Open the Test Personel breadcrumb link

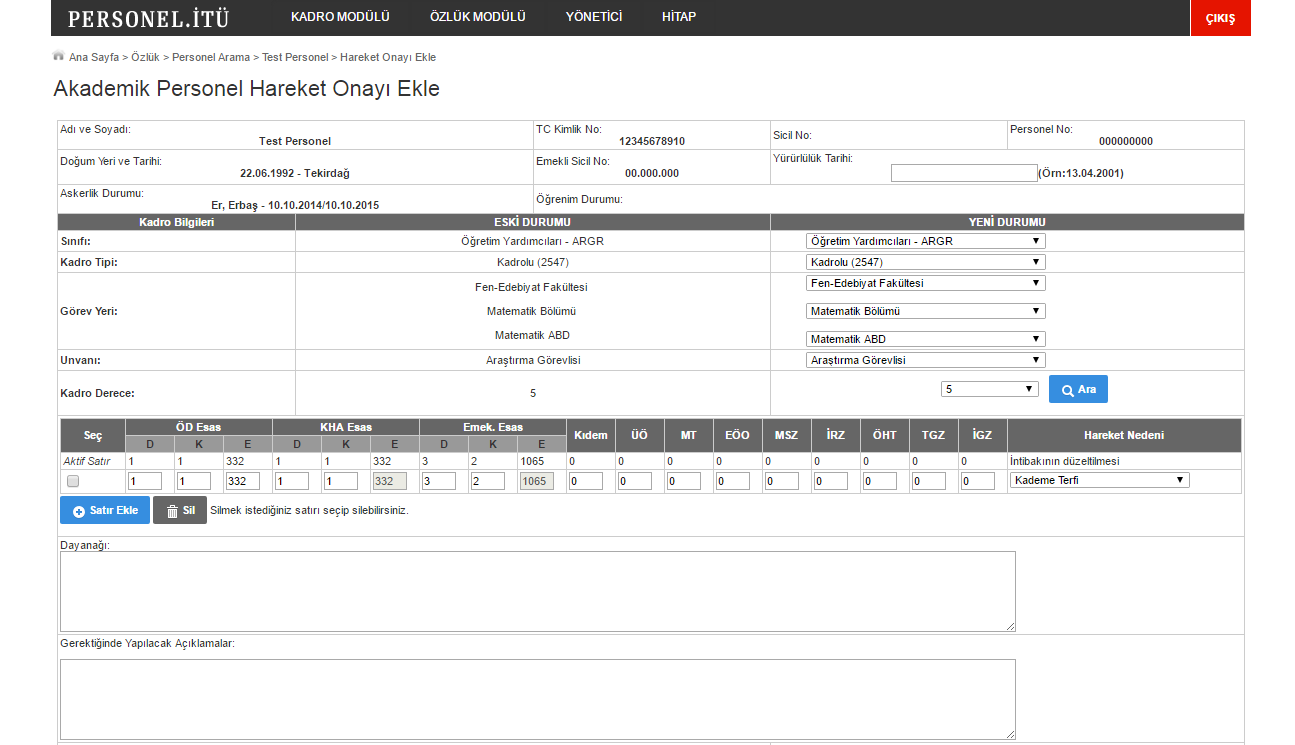click(x=295, y=58)
